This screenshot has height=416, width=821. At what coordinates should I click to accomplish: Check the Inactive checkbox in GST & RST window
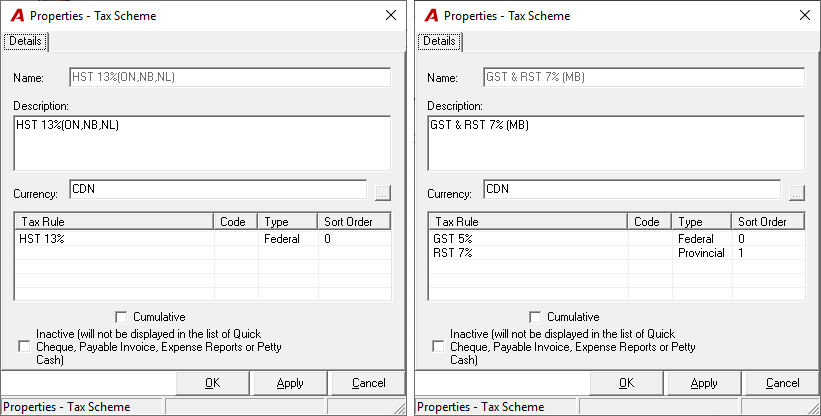(438, 346)
